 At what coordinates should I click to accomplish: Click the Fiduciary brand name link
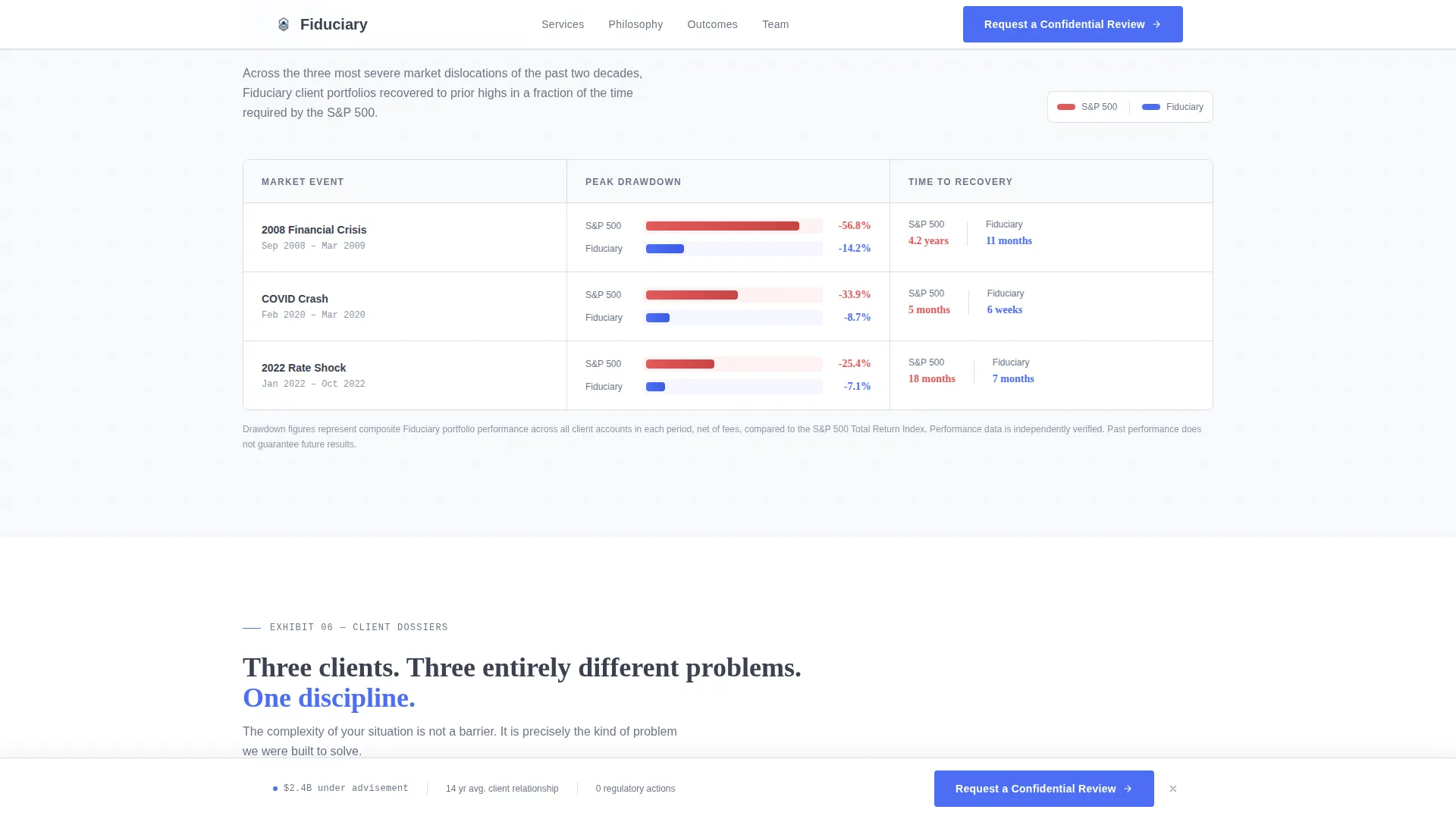point(334,24)
